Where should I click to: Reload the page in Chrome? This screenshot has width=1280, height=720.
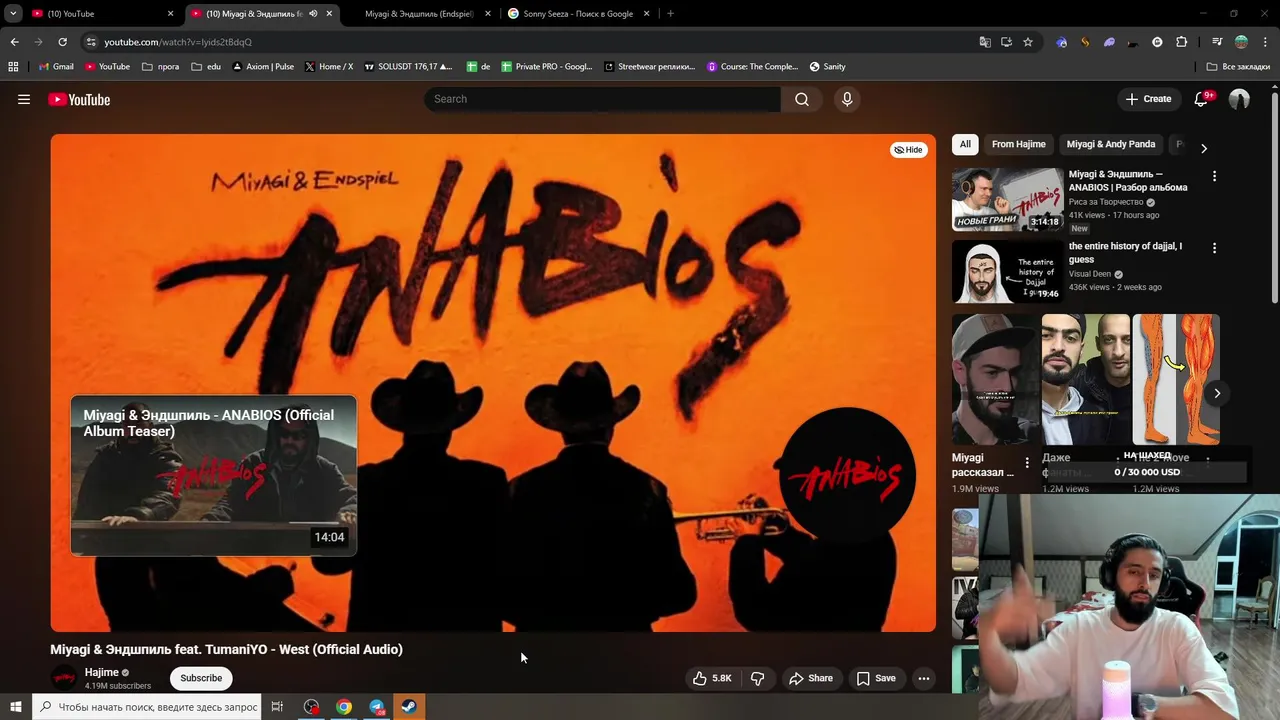coord(62,42)
